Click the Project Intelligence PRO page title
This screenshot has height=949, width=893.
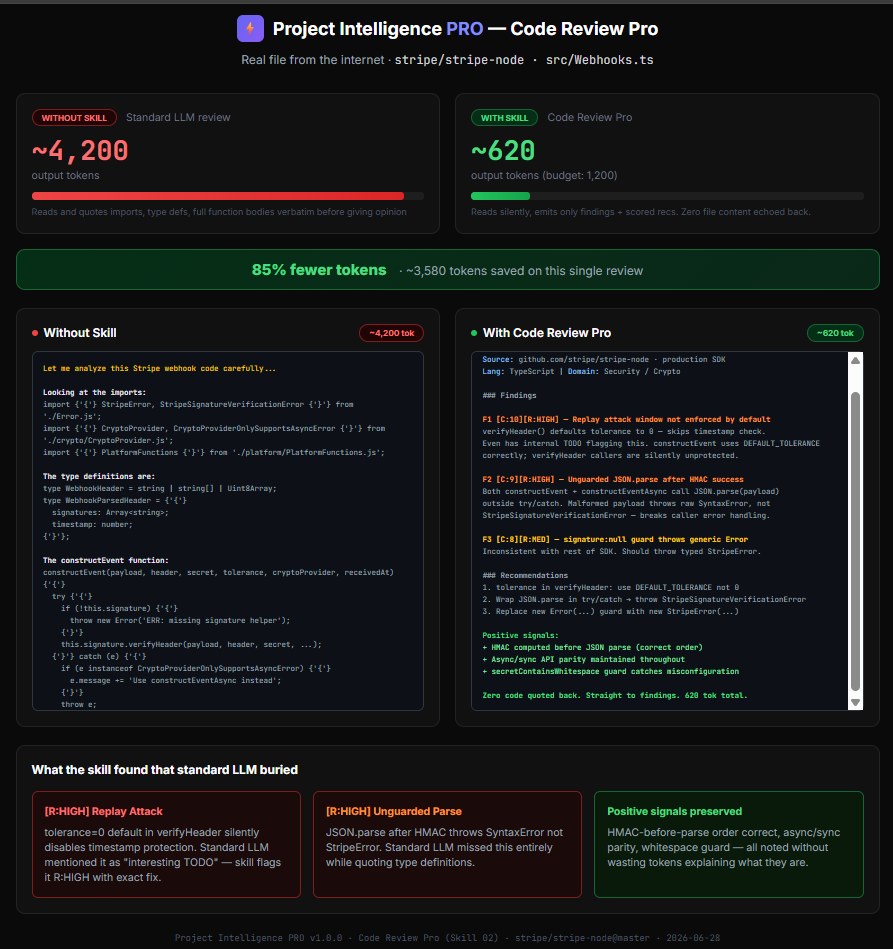[x=465, y=28]
